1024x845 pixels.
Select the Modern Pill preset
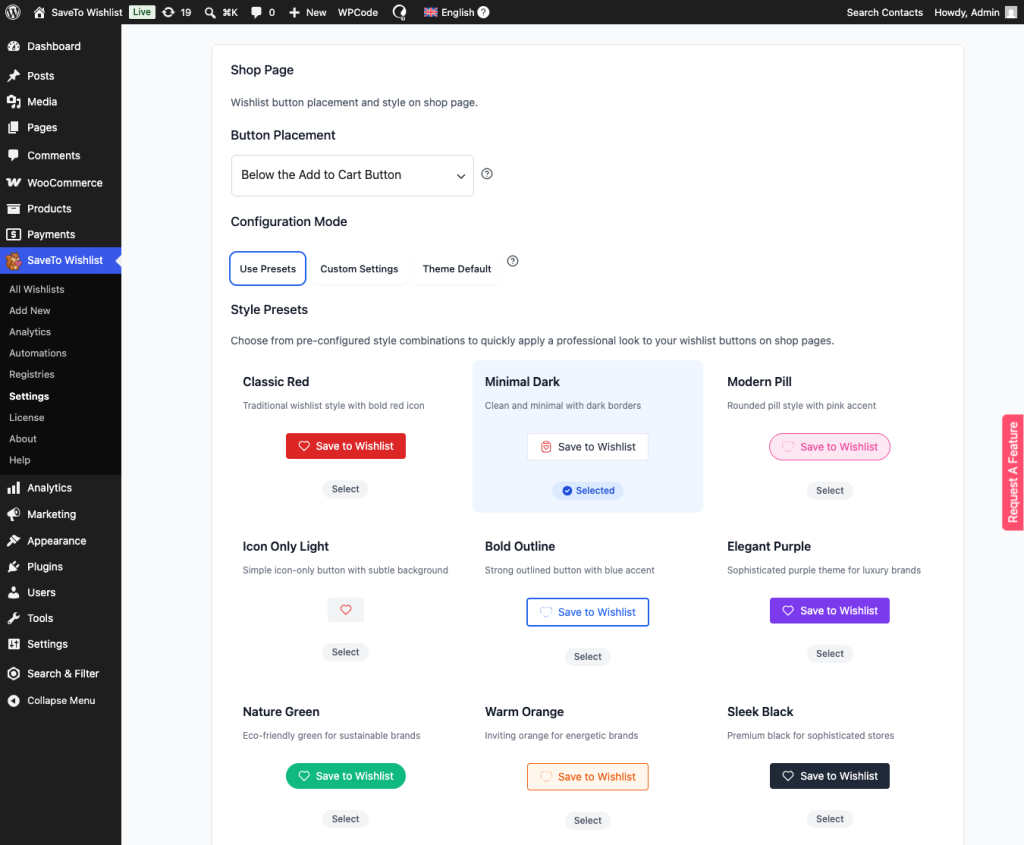829,490
